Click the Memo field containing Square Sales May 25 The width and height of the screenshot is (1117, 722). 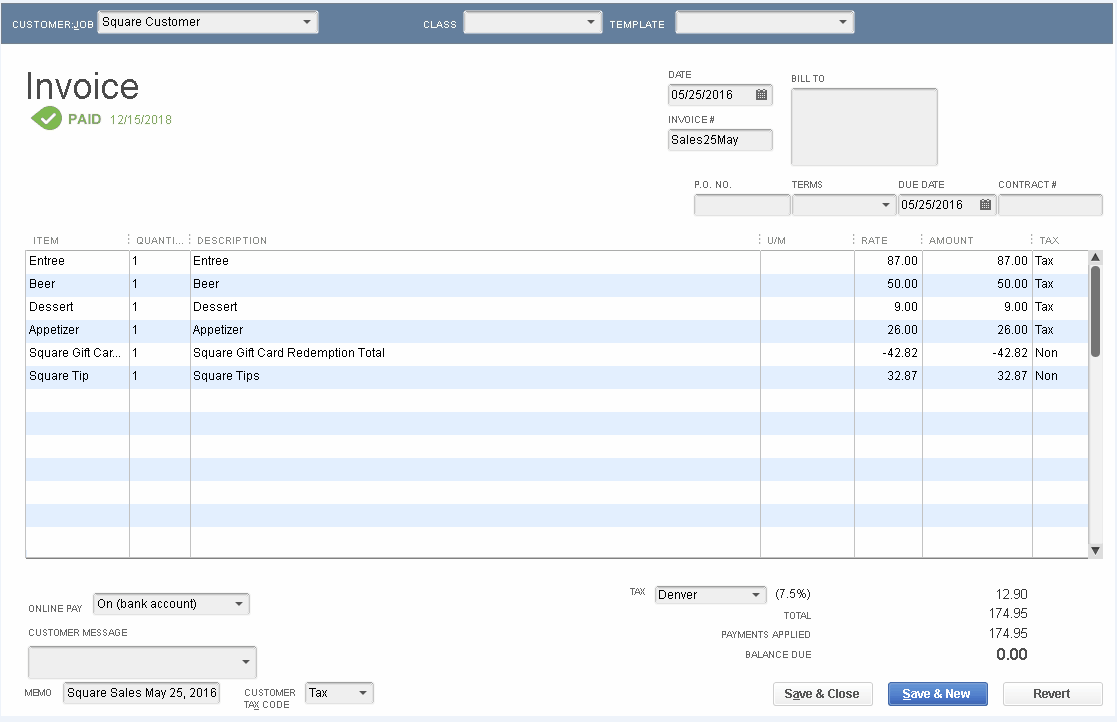click(140, 691)
